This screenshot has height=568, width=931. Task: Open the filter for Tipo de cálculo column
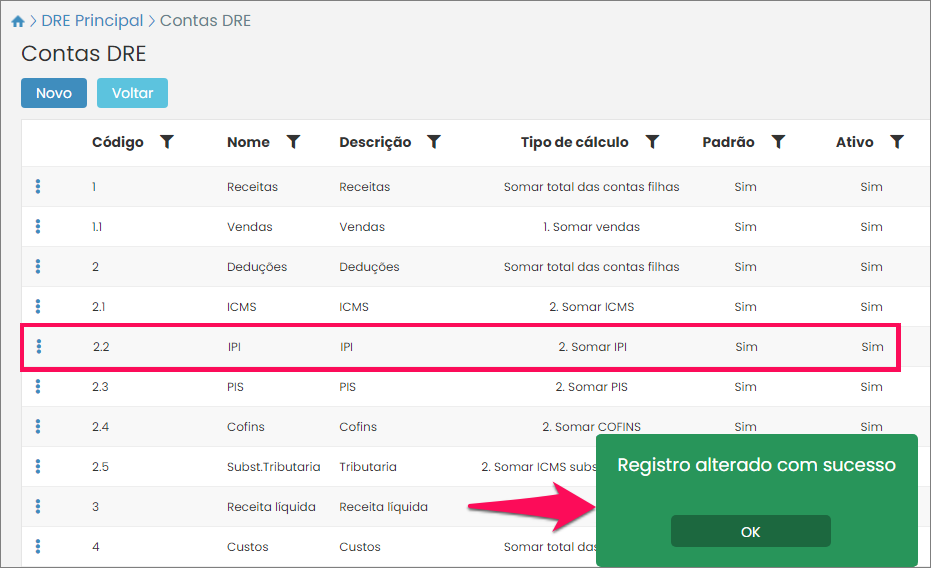(x=652, y=142)
